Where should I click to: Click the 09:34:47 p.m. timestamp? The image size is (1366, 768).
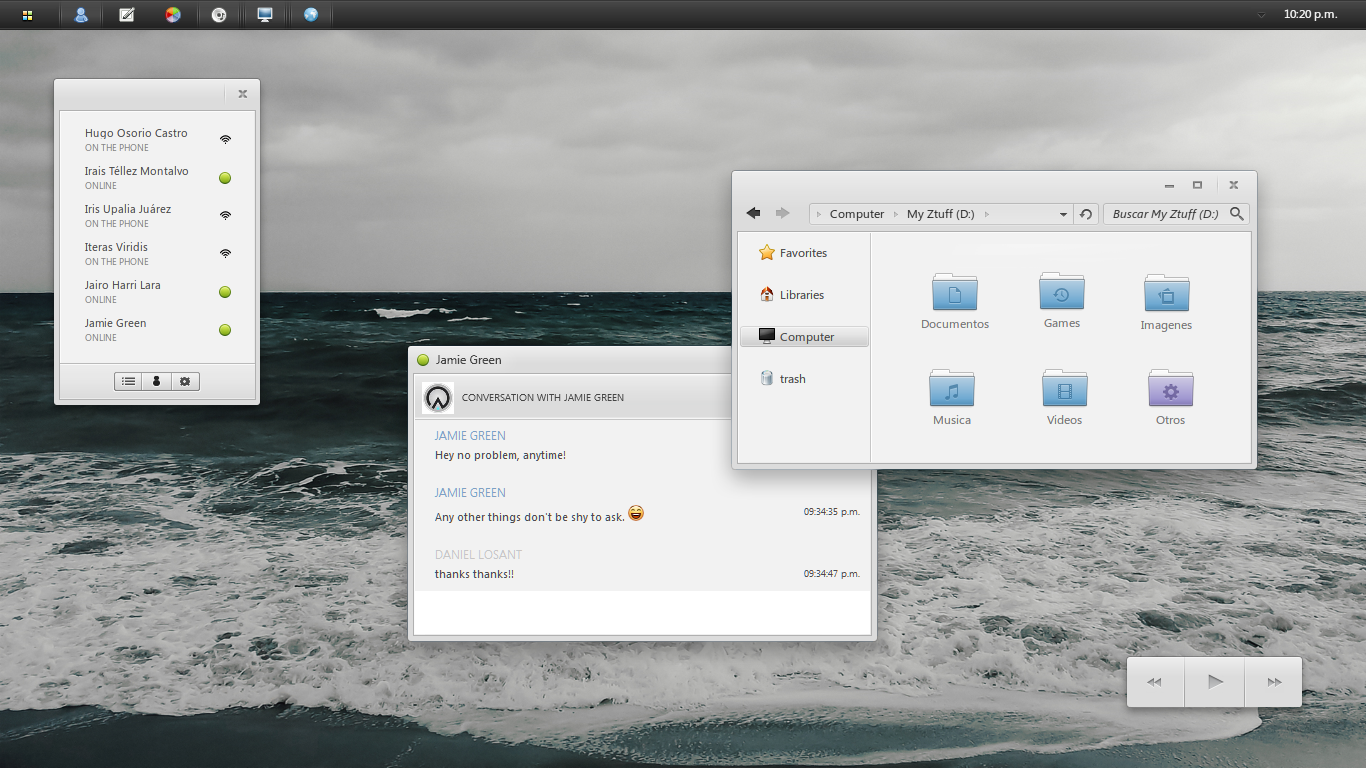(x=831, y=574)
